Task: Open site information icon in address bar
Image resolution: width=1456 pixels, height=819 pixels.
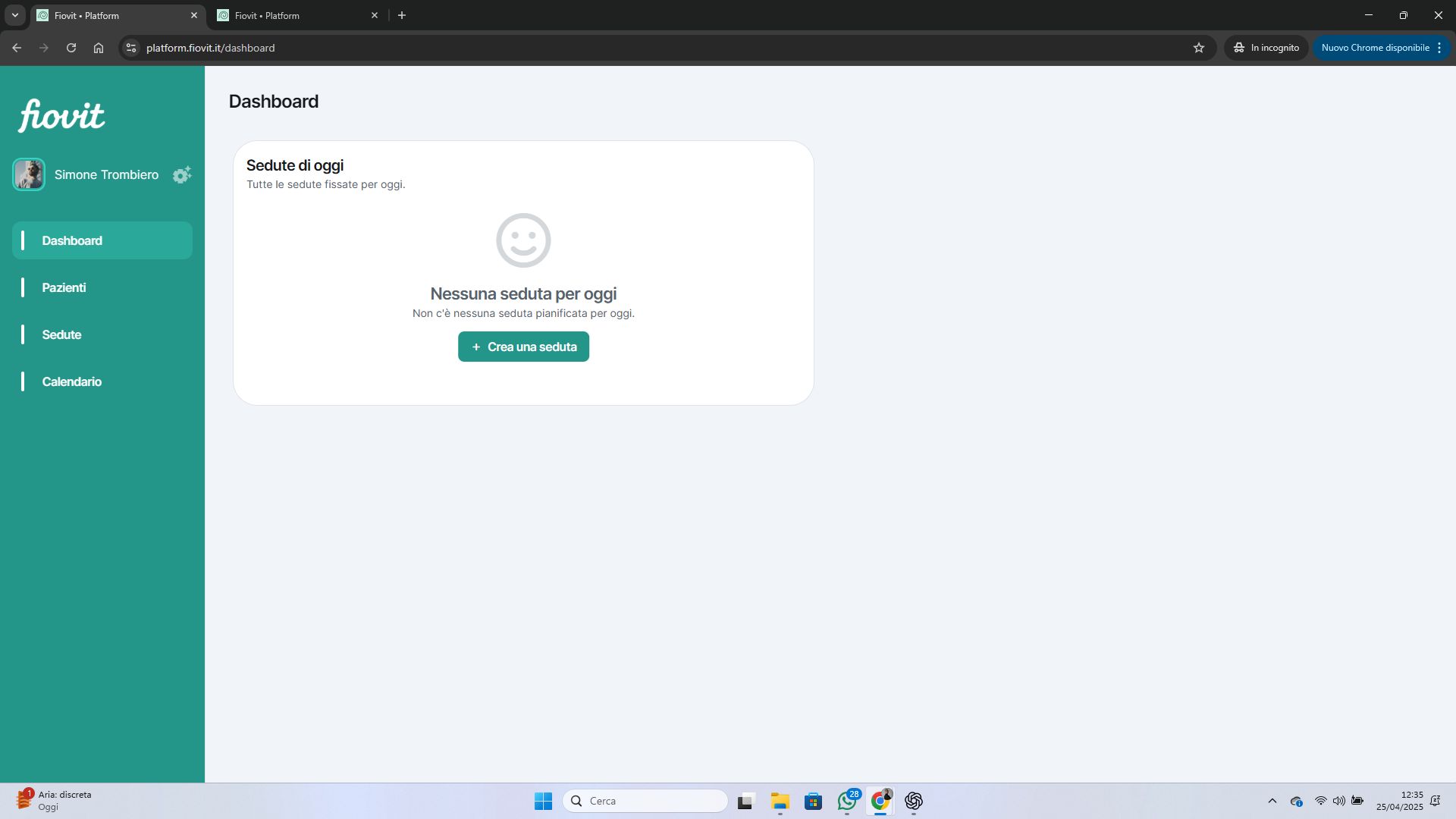Action: pos(131,48)
